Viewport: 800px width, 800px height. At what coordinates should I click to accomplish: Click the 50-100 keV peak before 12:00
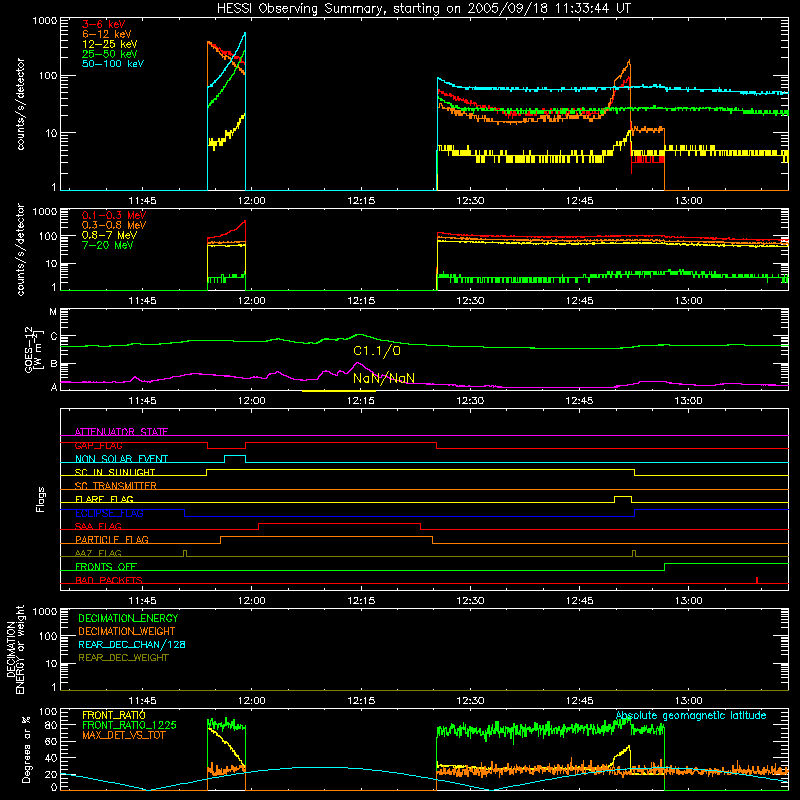(x=245, y=33)
